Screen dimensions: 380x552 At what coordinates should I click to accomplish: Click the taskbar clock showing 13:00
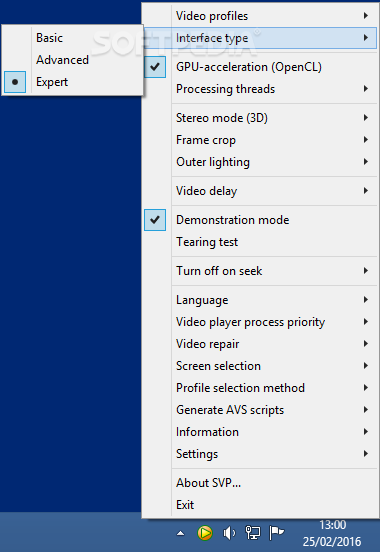[332, 533]
